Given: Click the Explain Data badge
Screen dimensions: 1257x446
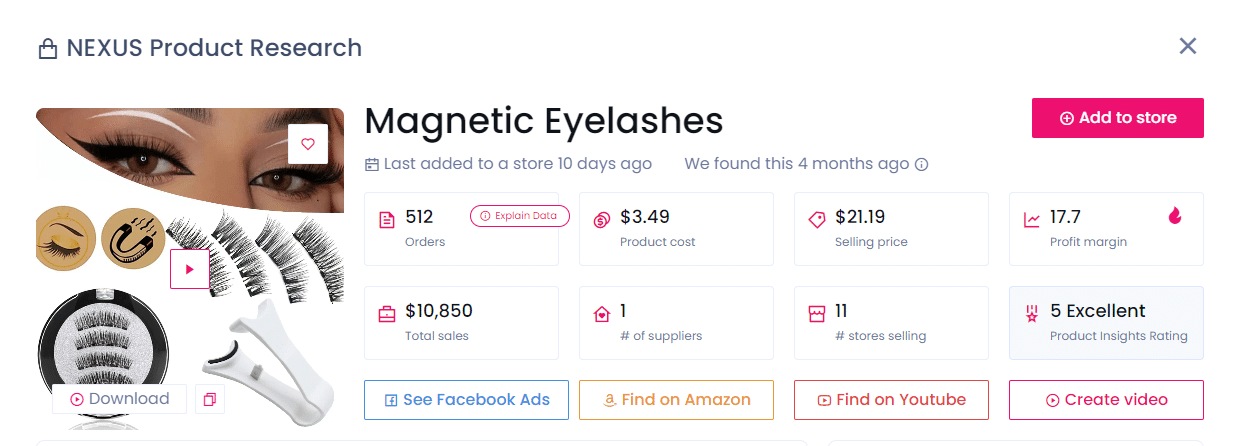Looking at the screenshot, I should tap(520, 216).
